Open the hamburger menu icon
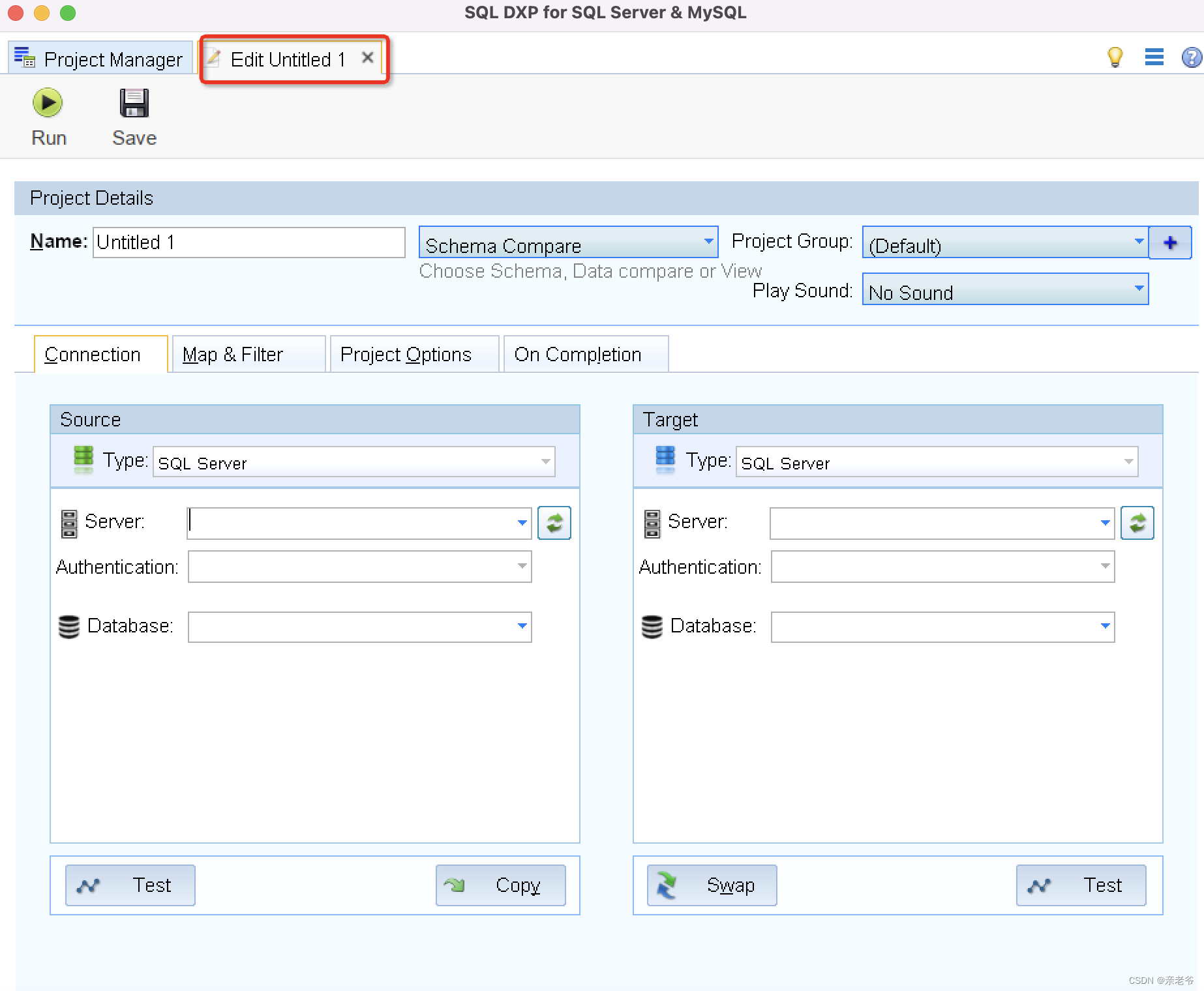 [x=1154, y=57]
